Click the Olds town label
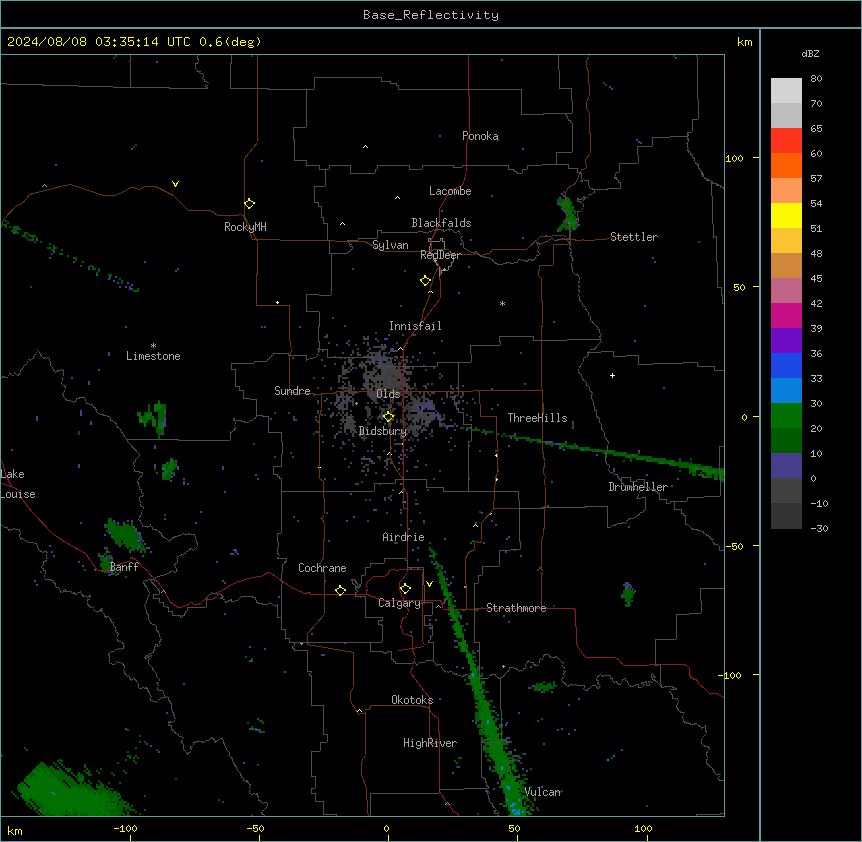Screen dimensions: 862x842 388,394
